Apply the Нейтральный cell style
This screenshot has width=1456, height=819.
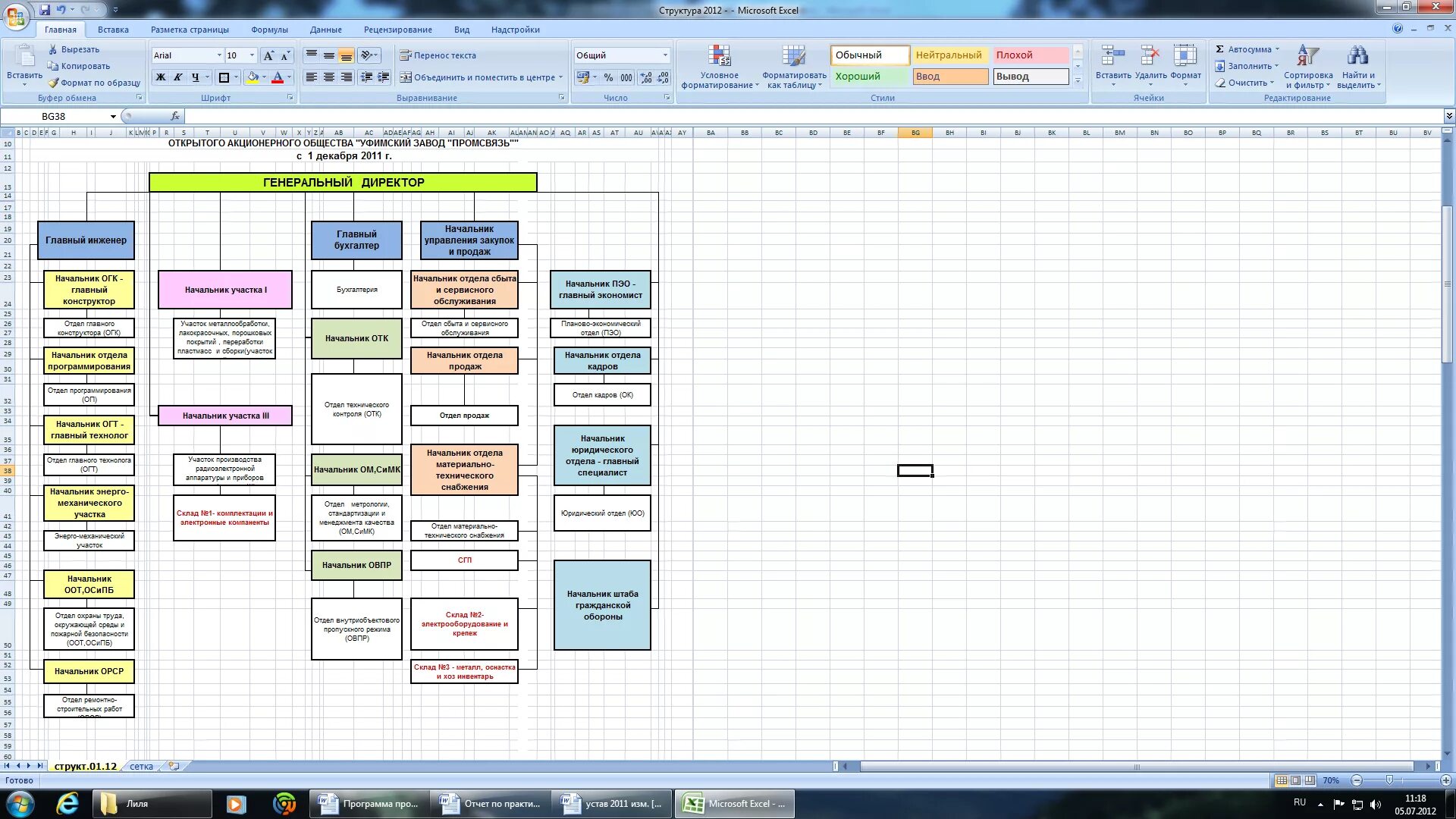949,55
